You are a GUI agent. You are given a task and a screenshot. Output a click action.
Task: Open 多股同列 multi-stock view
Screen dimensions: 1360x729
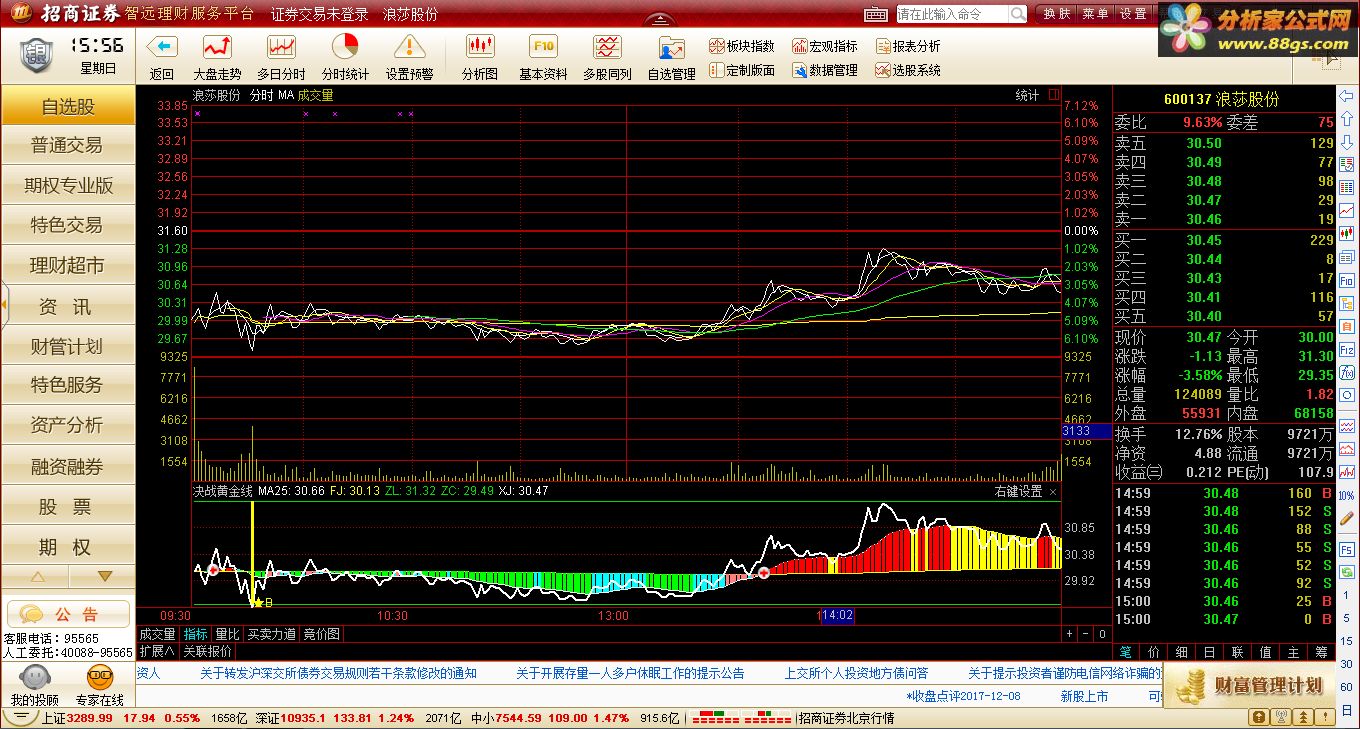(x=607, y=57)
